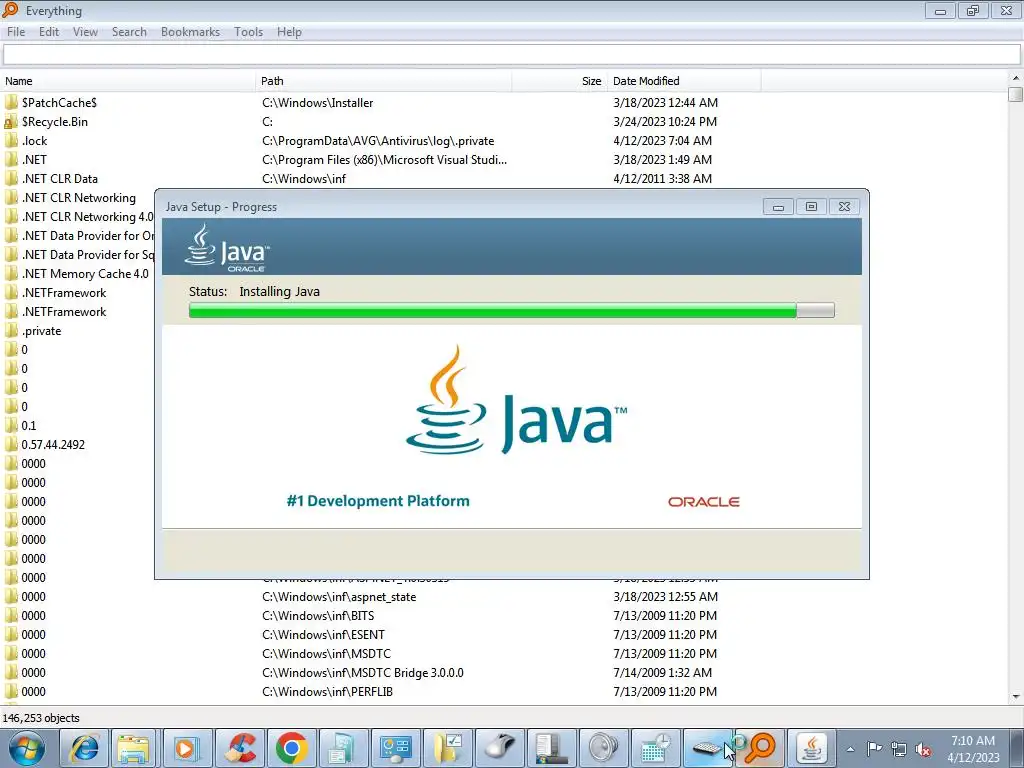This screenshot has height=768, width=1024.
Task: Click path C:\Windows\inf\BITS
Action: pyautogui.click(x=318, y=616)
